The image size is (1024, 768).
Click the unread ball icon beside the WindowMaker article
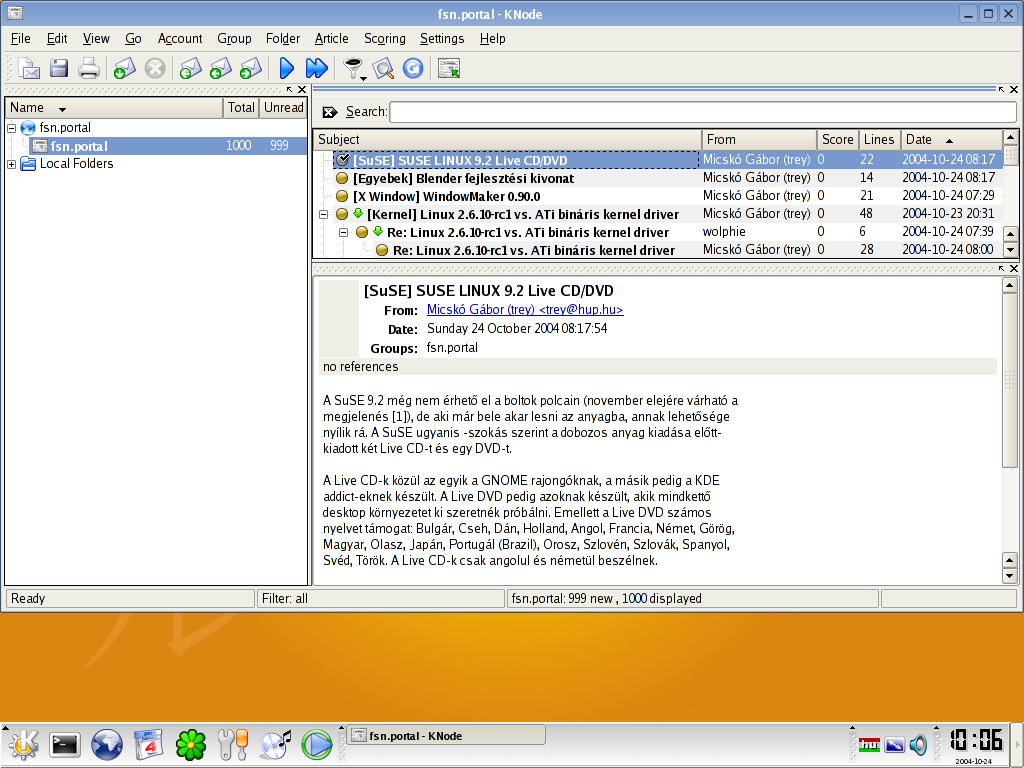[342, 196]
